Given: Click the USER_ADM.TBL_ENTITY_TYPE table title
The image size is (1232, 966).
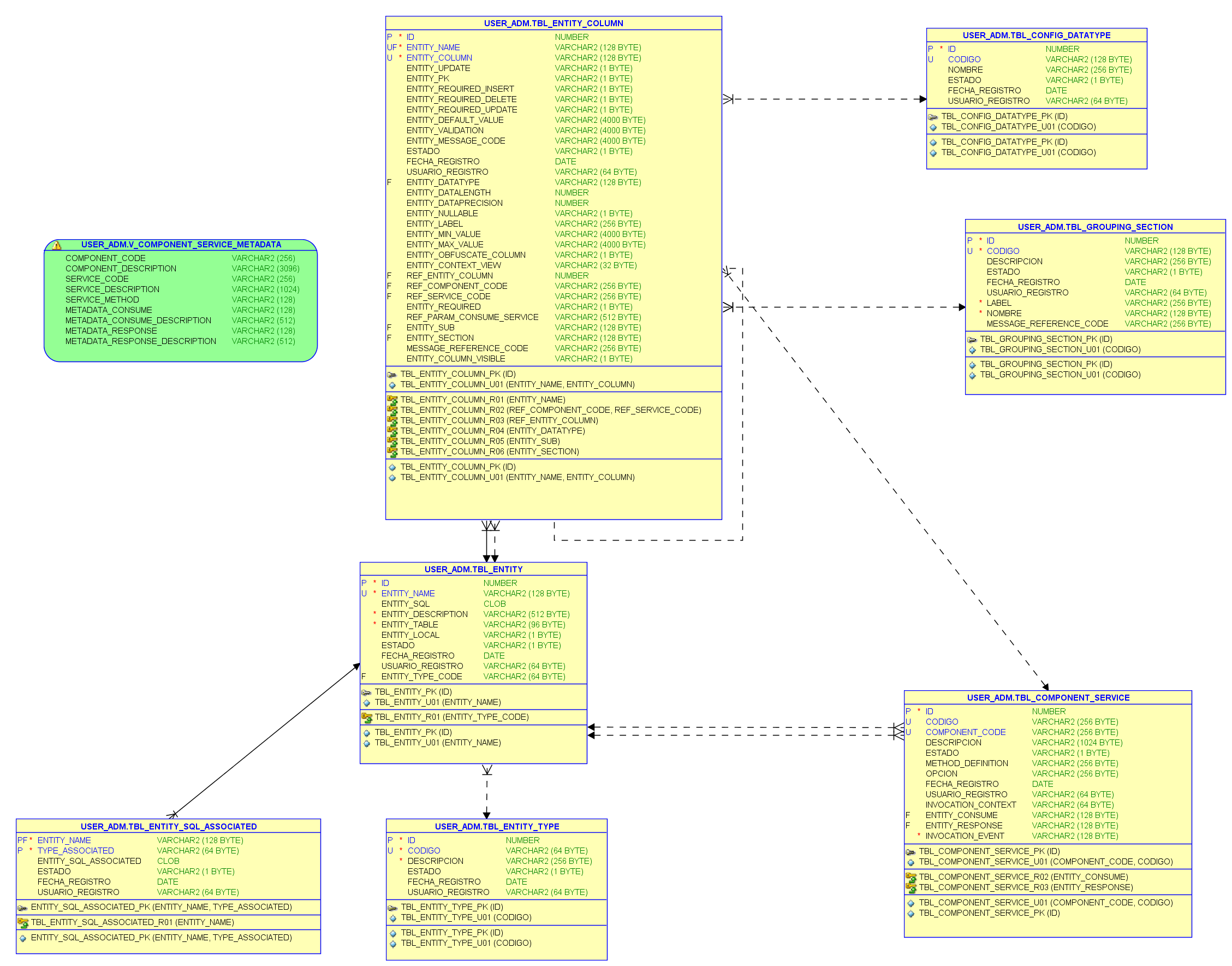Looking at the screenshot, I should (496, 826).
